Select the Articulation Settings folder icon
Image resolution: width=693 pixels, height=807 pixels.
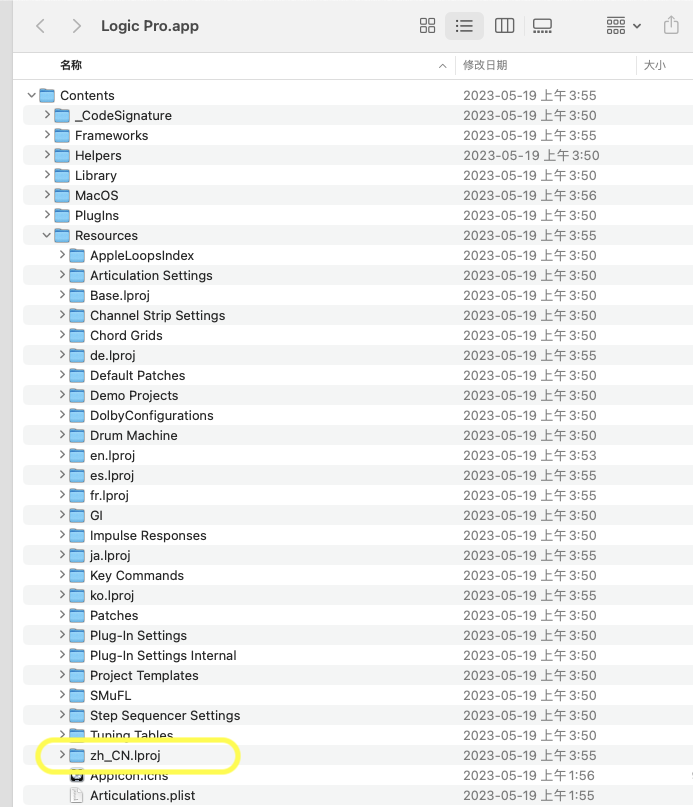coord(77,275)
